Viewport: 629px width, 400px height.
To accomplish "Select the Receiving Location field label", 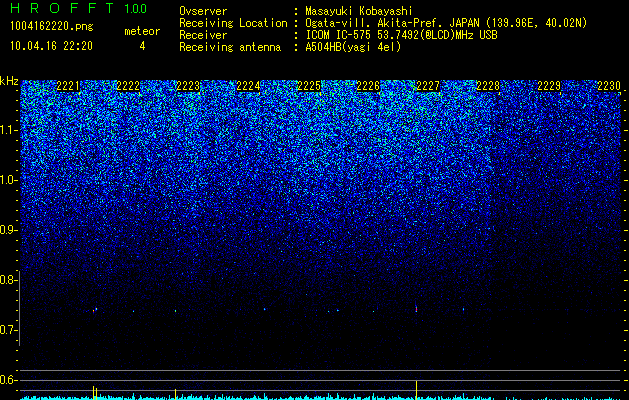I will point(233,24).
